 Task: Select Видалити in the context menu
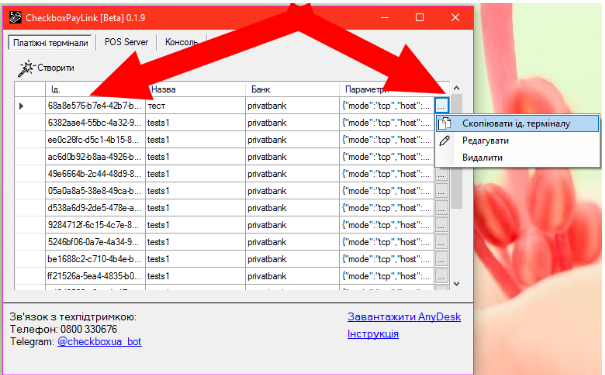click(517, 158)
